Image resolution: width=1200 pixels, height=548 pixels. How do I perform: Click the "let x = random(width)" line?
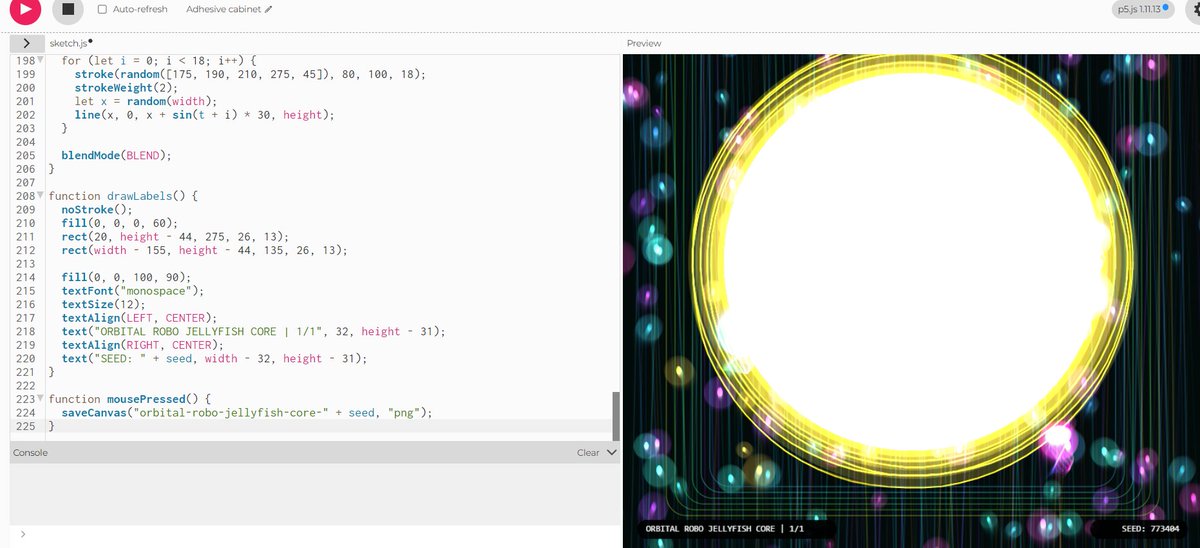[145, 102]
